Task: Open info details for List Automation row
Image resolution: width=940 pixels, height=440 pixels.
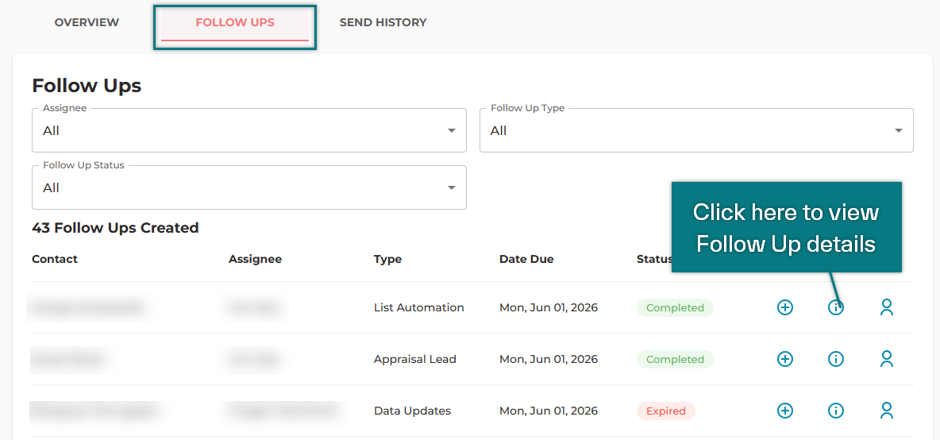Action: pyautogui.click(x=836, y=308)
